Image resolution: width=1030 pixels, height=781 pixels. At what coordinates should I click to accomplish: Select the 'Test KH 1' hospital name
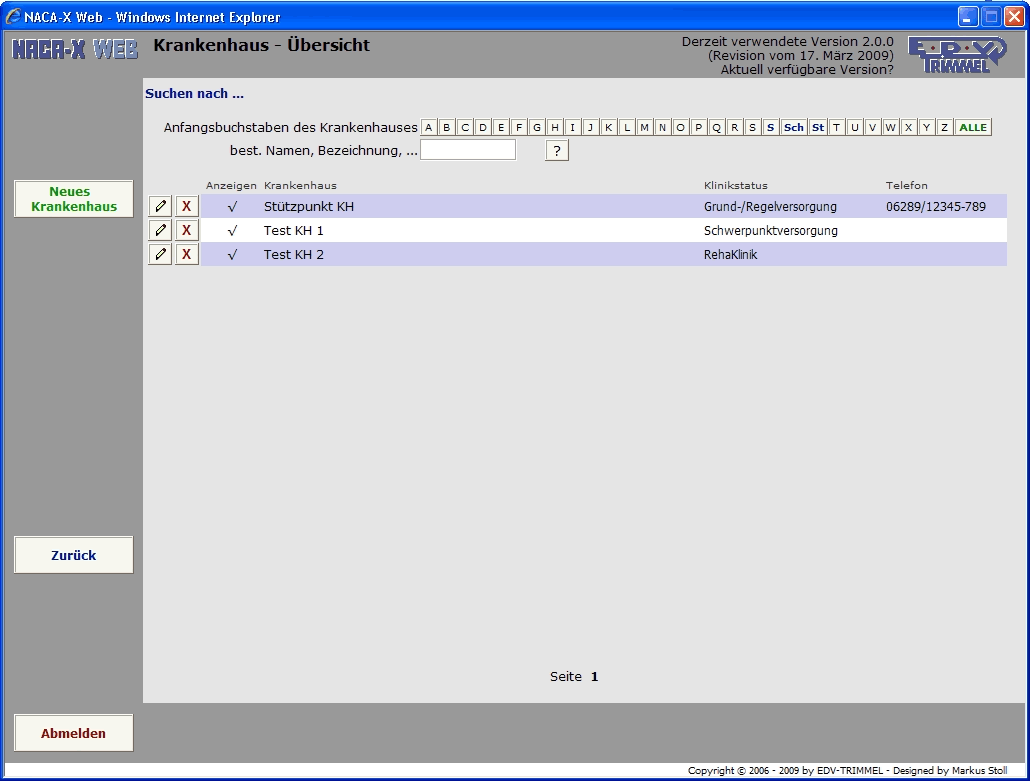(x=294, y=231)
